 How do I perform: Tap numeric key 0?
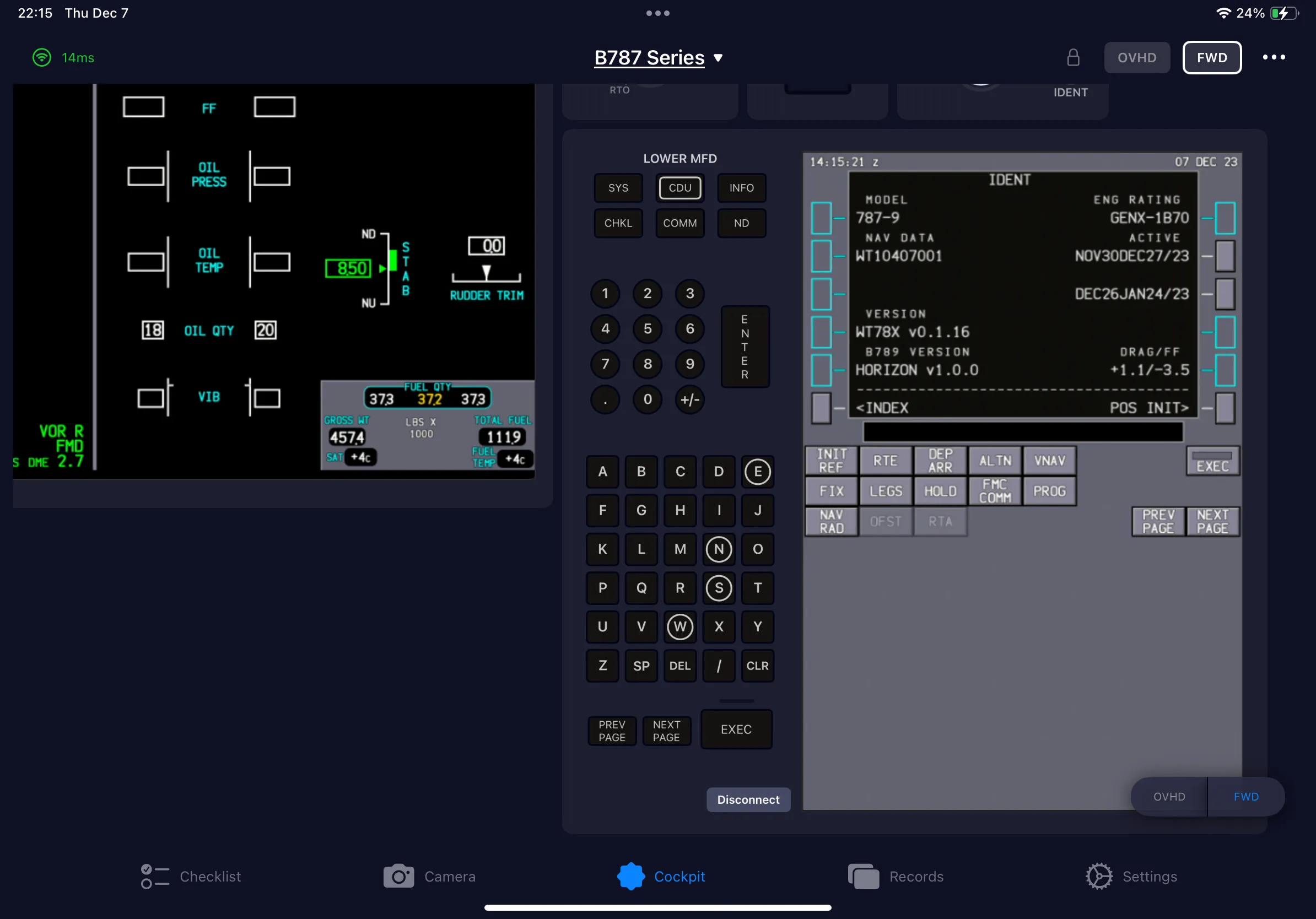[647, 399]
